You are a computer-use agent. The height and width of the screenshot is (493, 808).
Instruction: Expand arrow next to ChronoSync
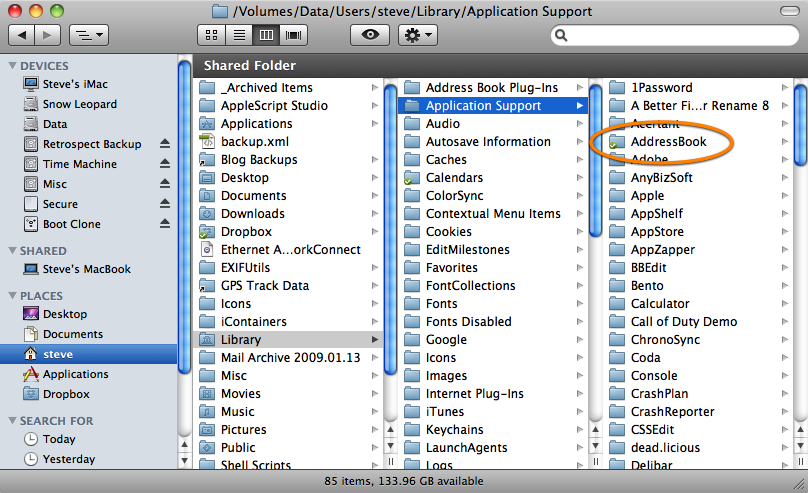785,339
